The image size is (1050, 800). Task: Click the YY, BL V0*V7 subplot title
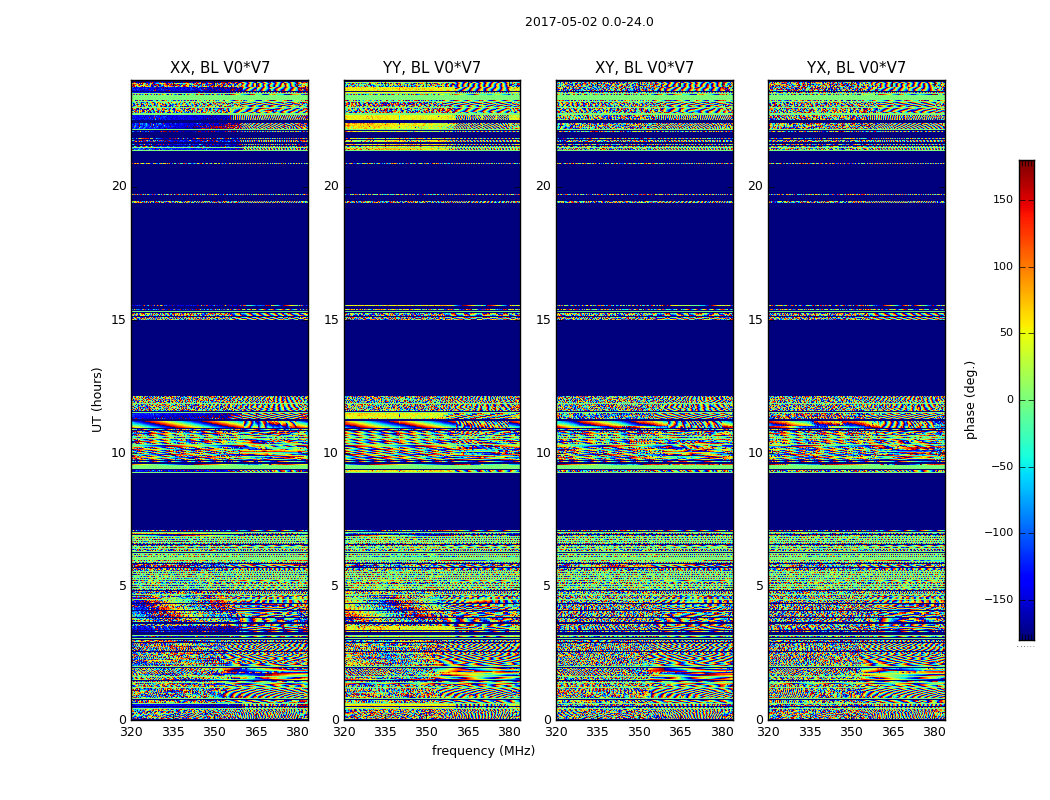coord(432,68)
